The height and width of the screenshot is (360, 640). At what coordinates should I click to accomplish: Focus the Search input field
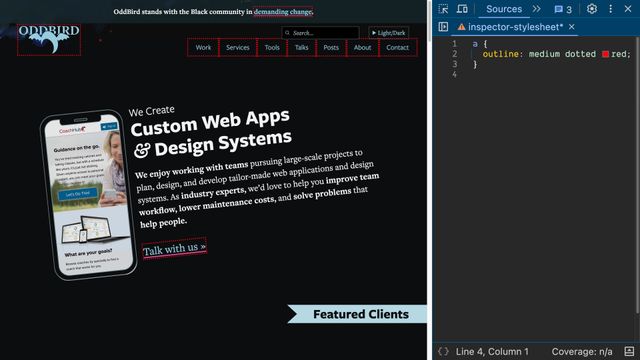[320, 33]
